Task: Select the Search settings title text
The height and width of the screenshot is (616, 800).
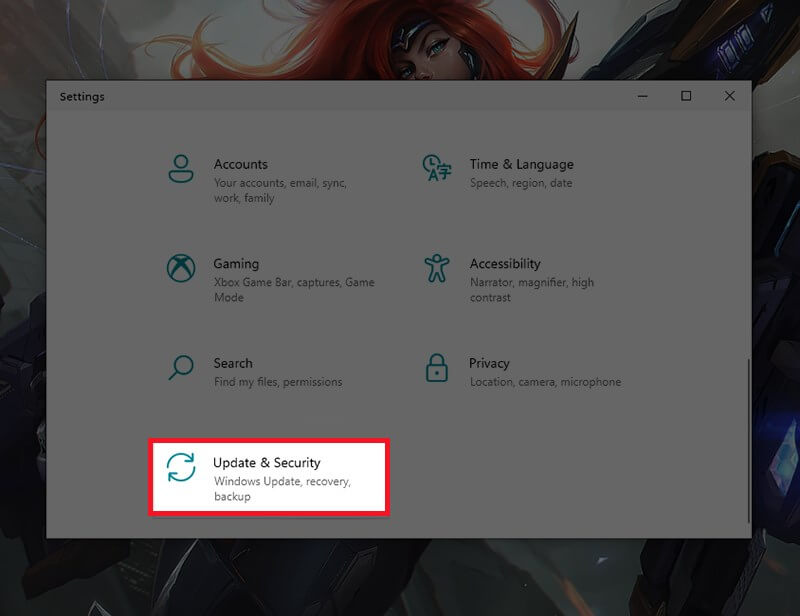Action: tap(233, 363)
